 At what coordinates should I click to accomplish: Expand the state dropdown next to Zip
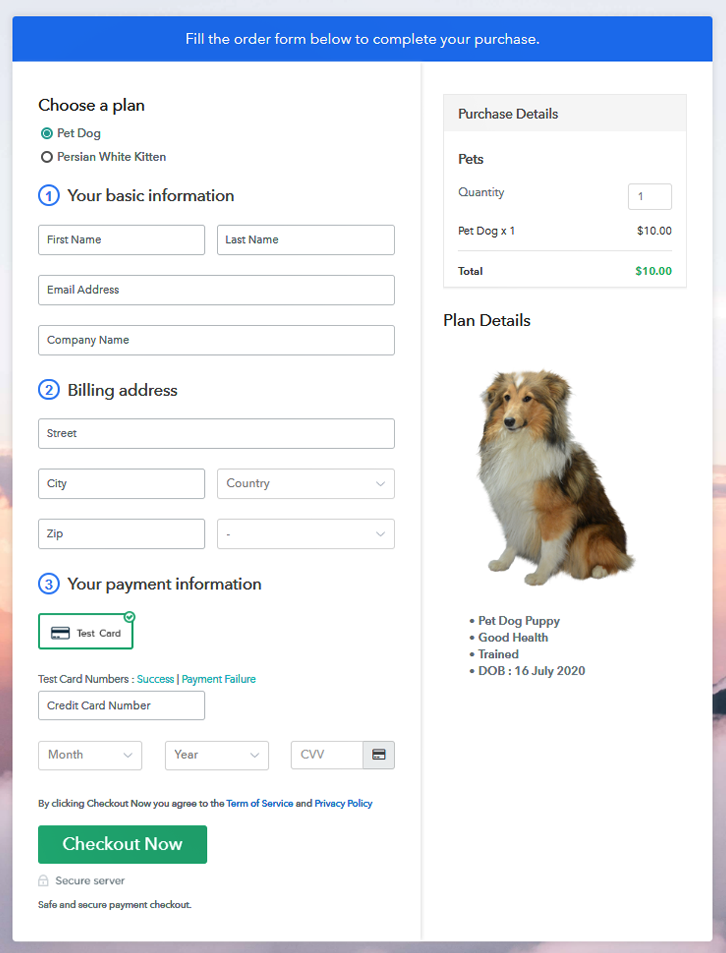click(x=305, y=534)
